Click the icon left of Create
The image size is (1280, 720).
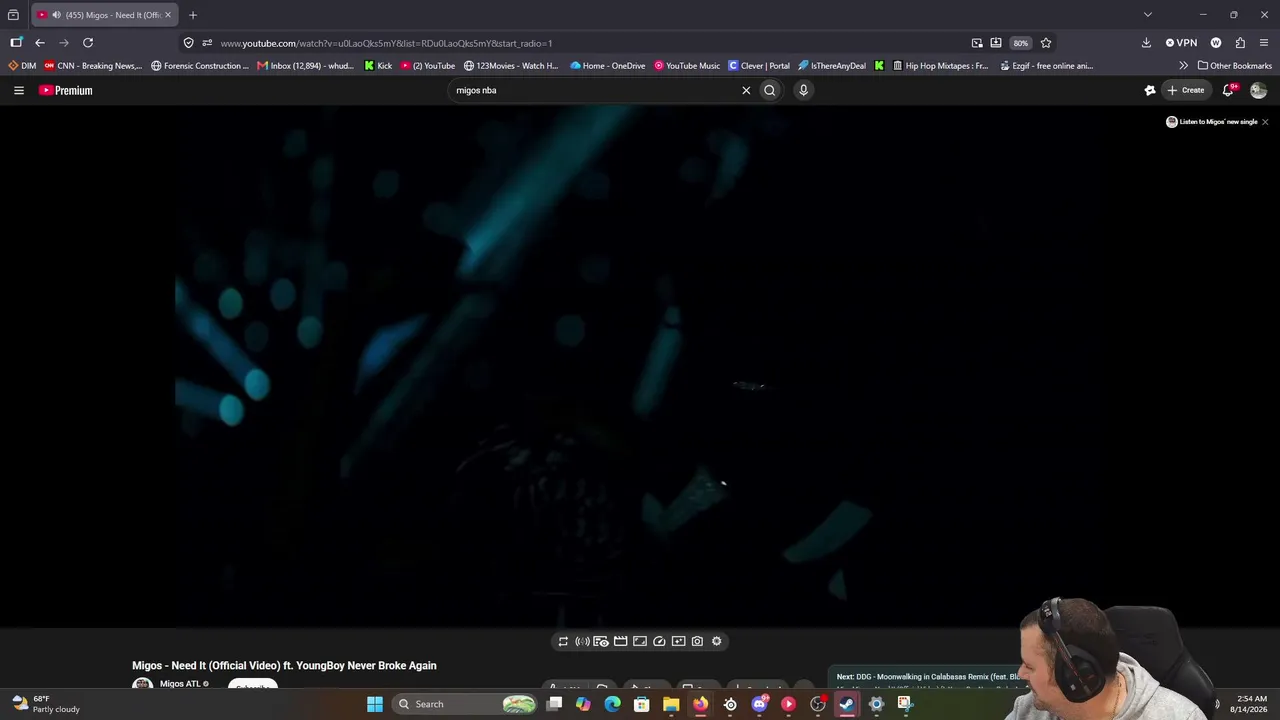pyautogui.click(x=1150, y=90)
